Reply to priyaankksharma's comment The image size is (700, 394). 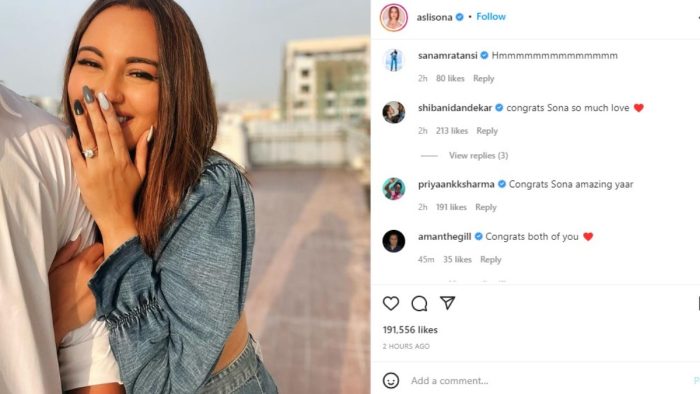486,207
